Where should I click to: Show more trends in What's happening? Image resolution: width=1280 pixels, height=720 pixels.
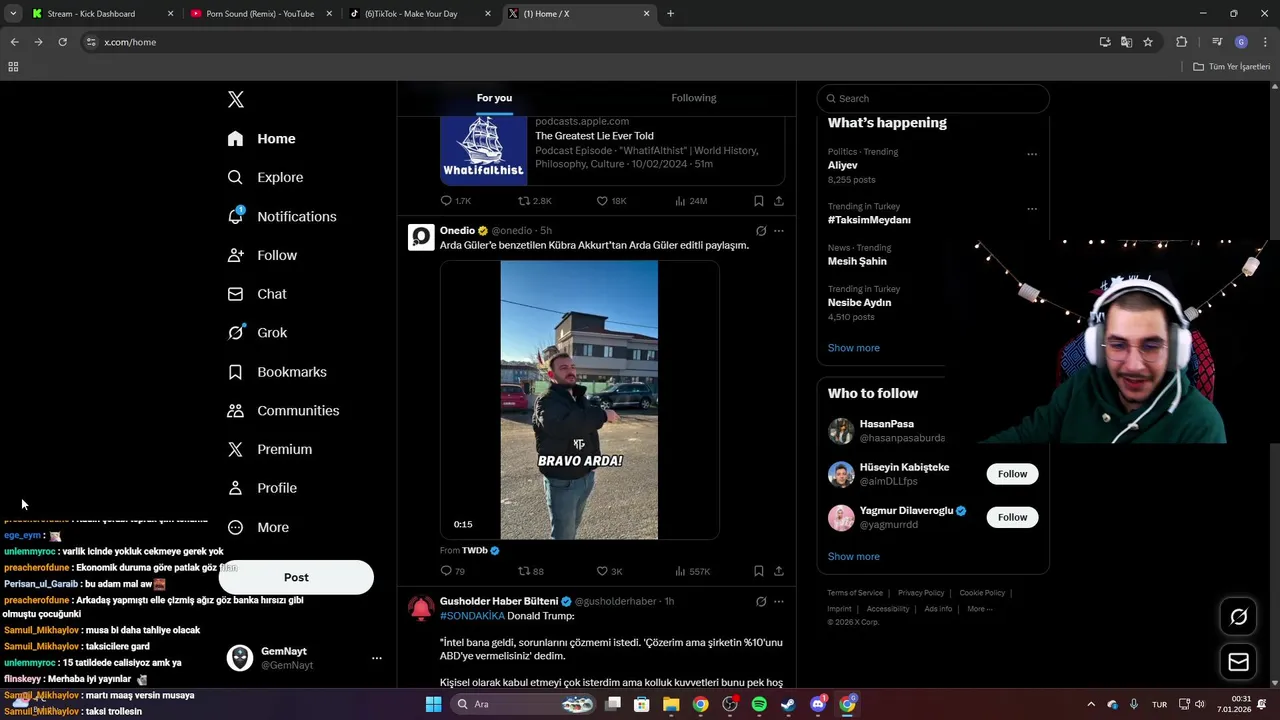(x=854, y=348)
